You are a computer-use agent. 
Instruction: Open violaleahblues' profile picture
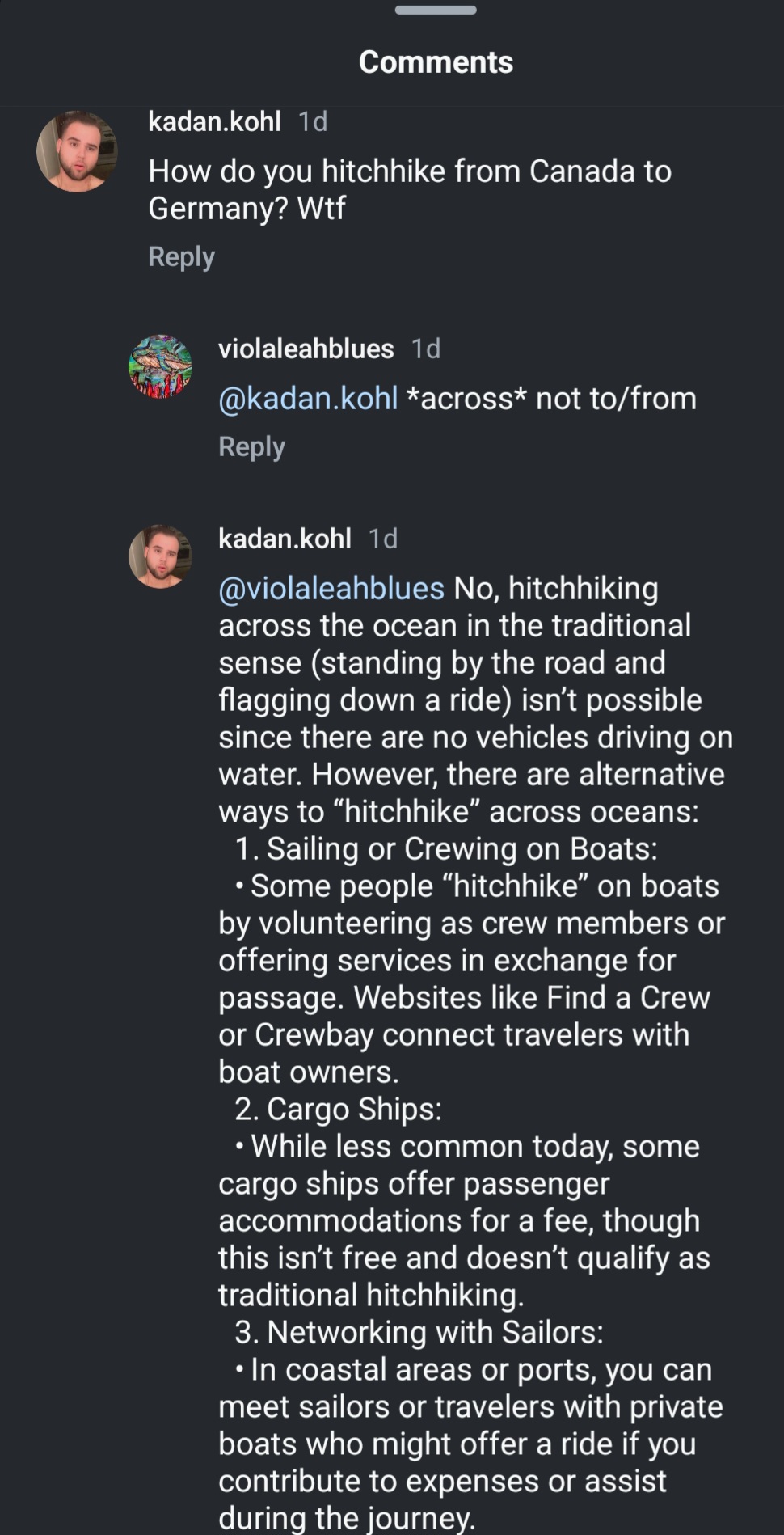coord(160,366)
